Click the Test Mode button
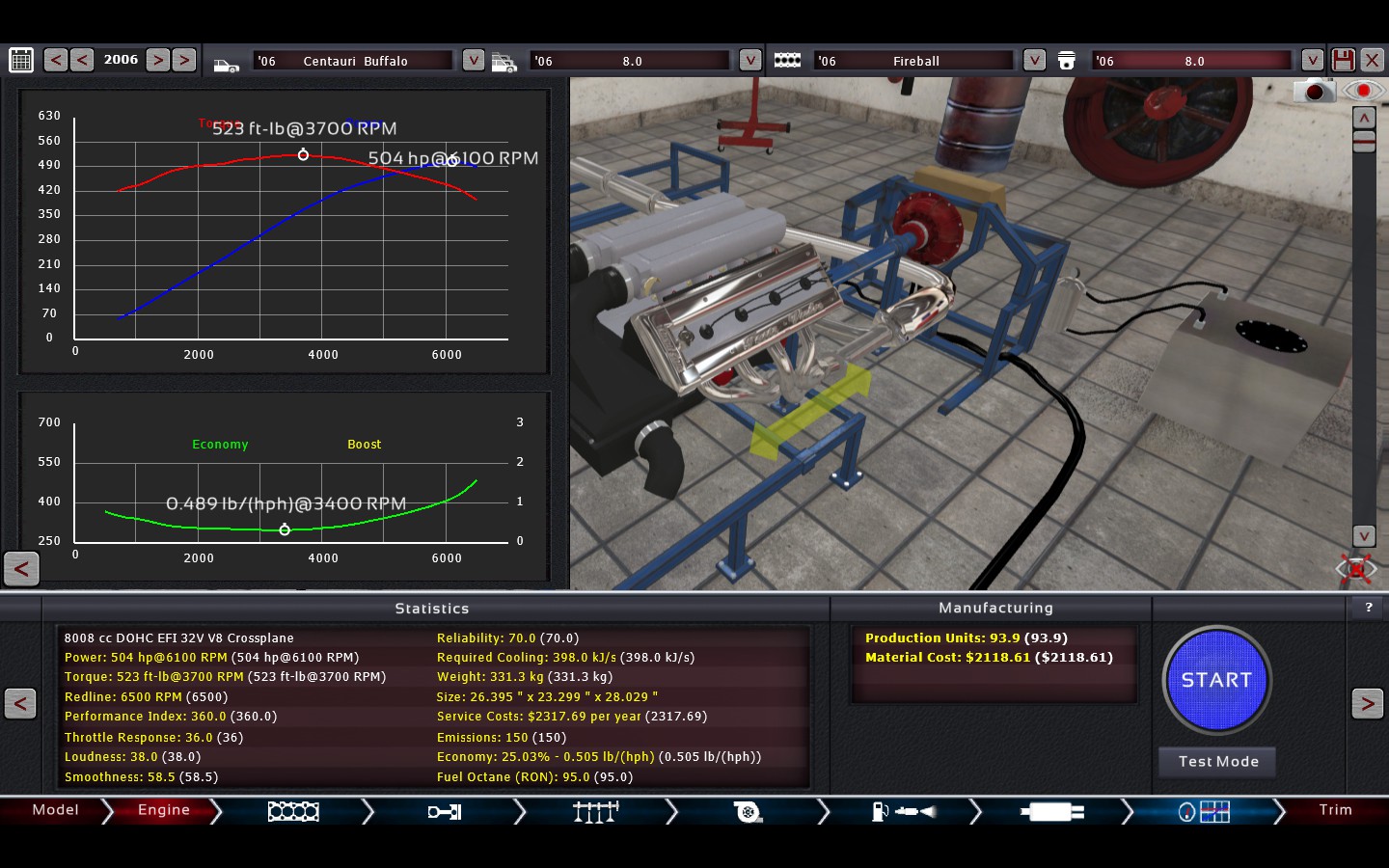1389x868 pixels. pyautogui.click(x=1218, y=762)
